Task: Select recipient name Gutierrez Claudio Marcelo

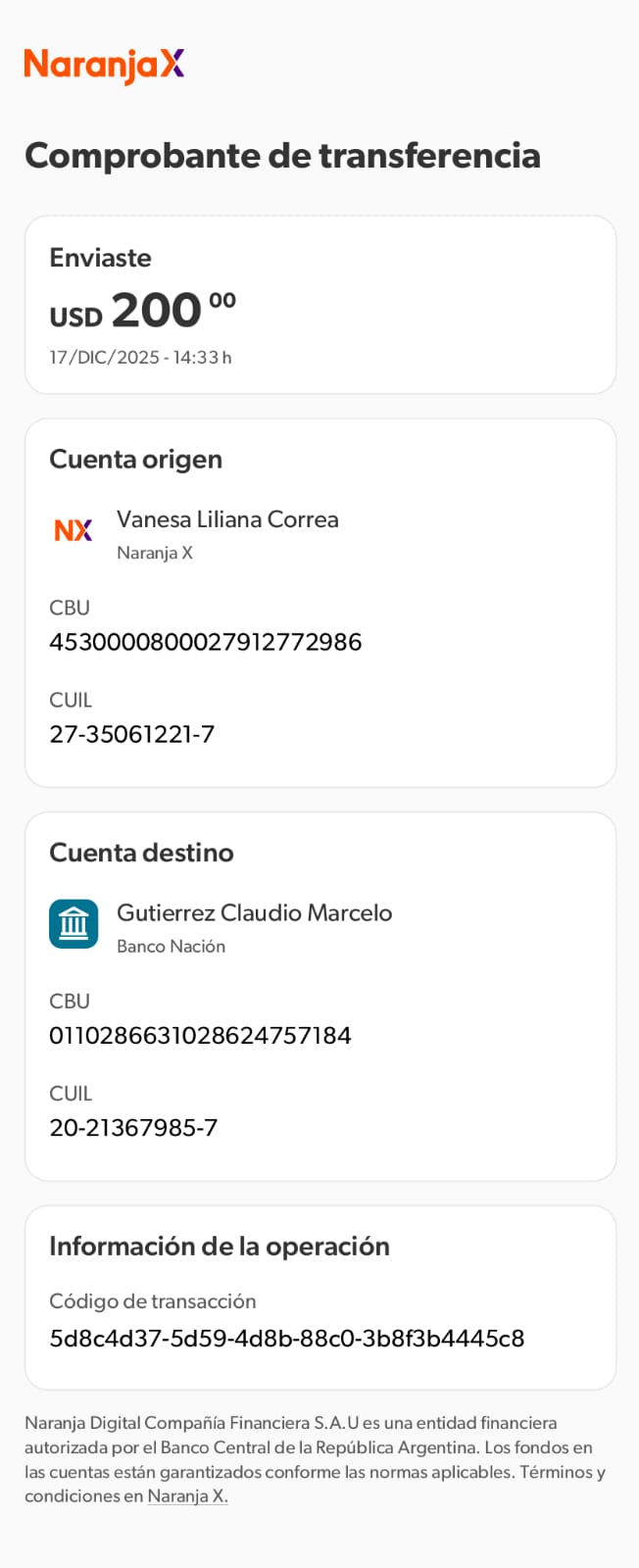Action: tap(254, 912)
